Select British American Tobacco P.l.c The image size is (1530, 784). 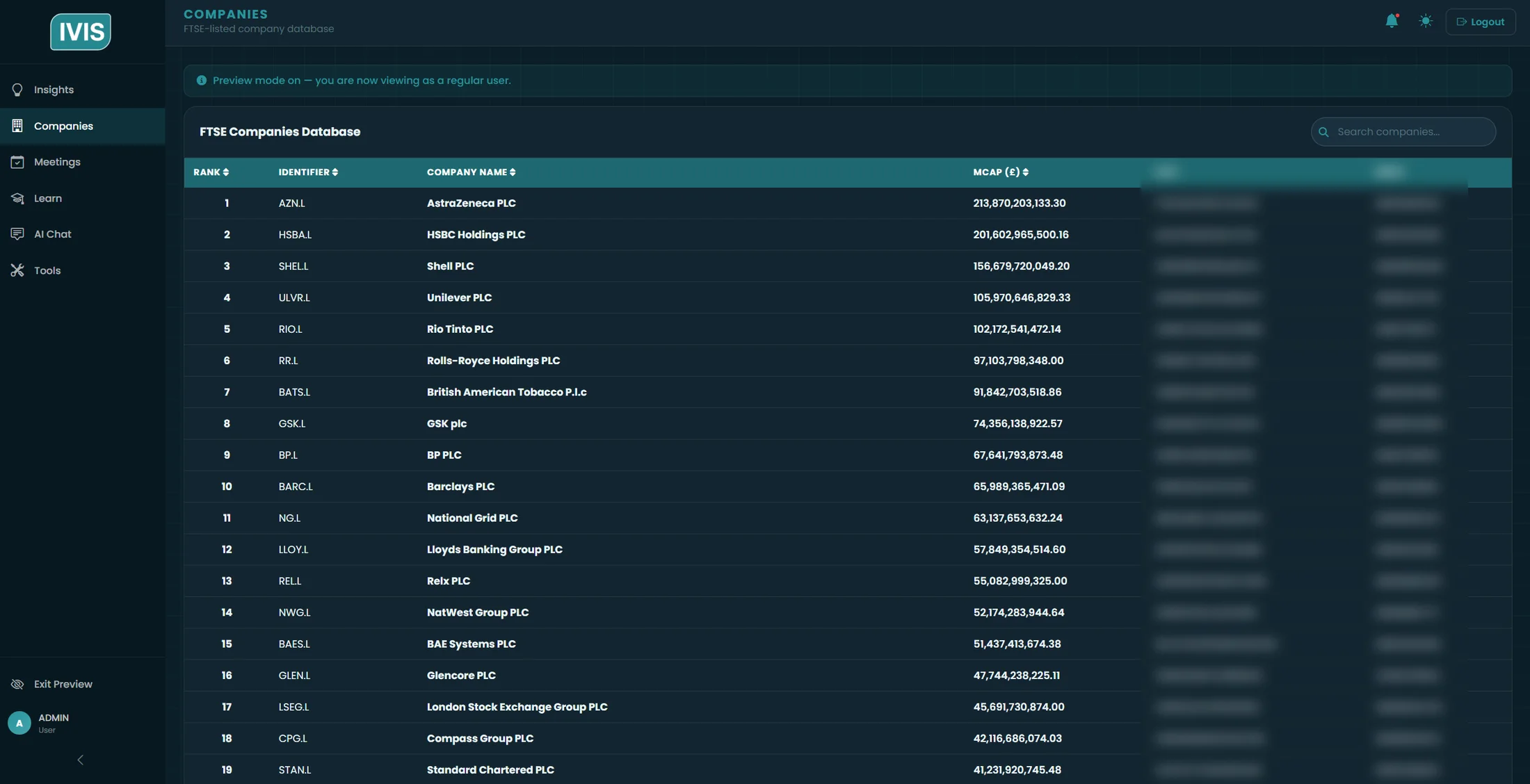[x=506, y=392]
